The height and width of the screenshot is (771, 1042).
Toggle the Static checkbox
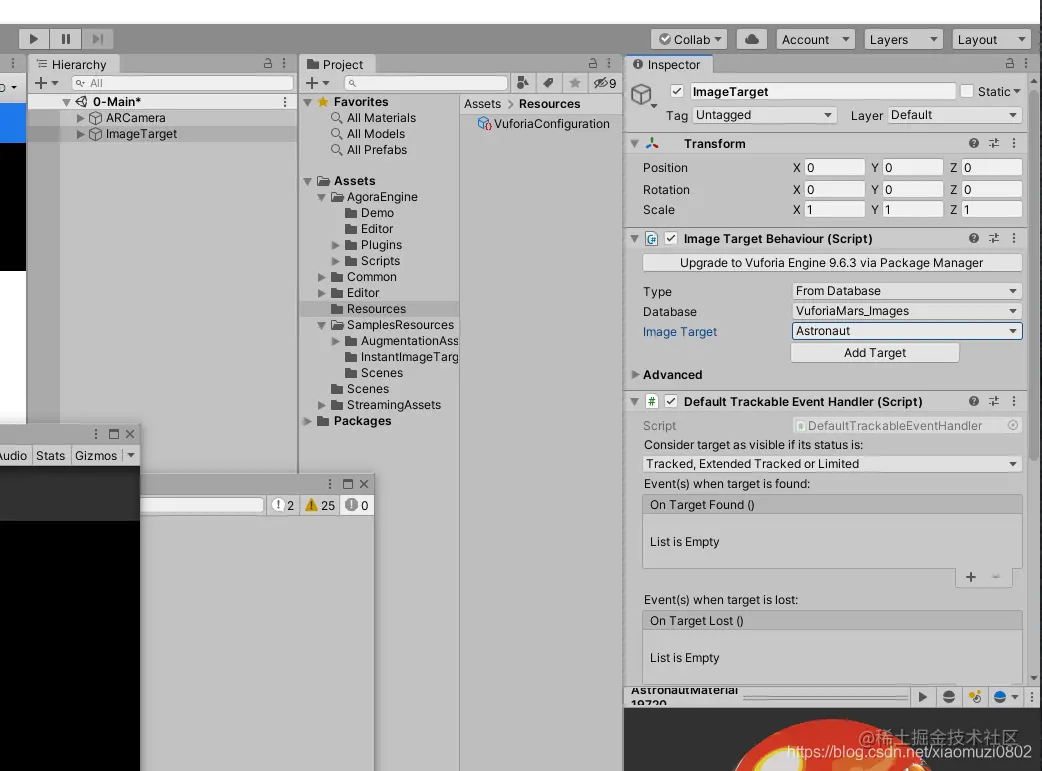coord(967,91)
